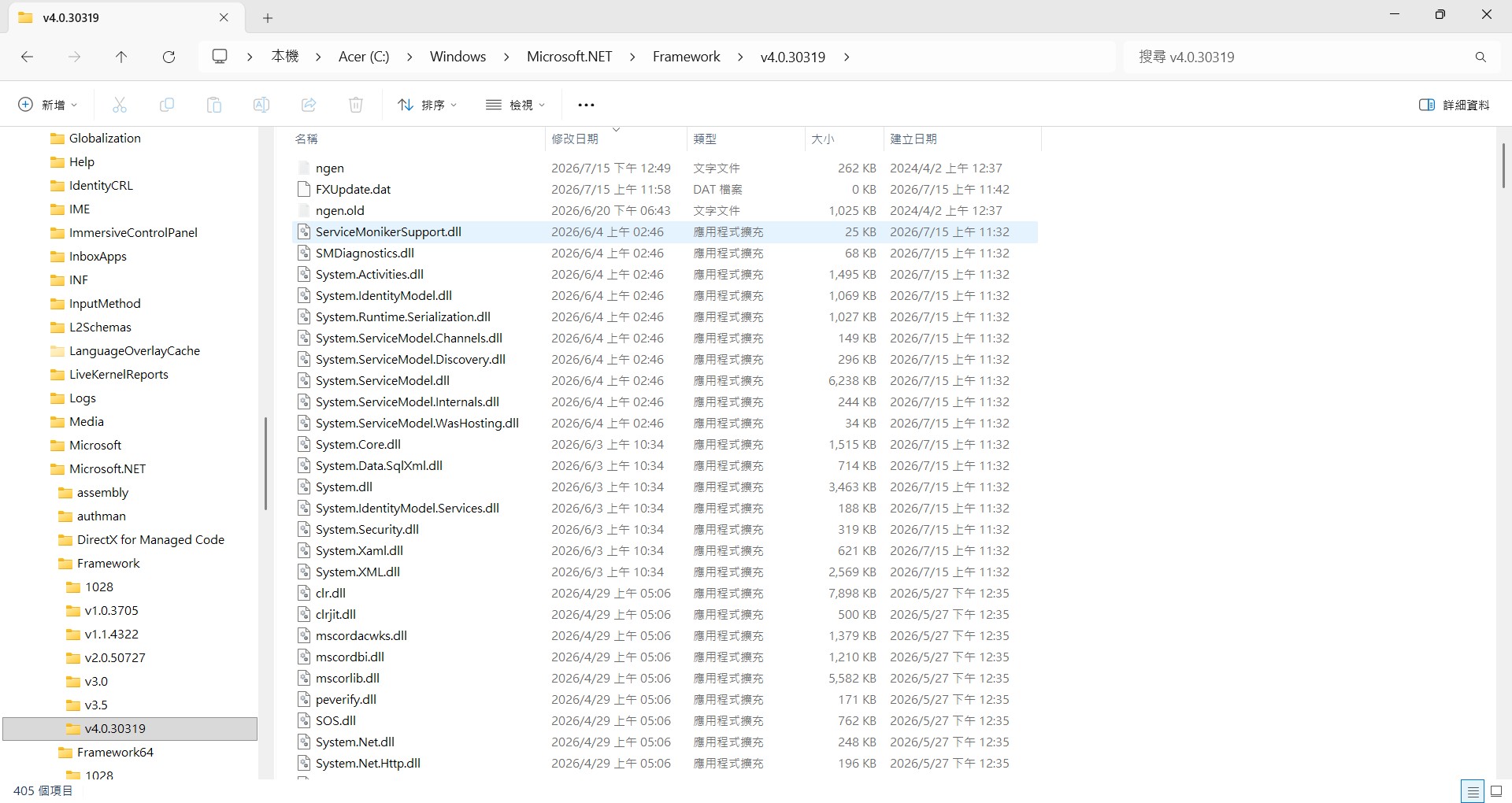Navigate to 本機 breadcrumb
1512x803 pixels.
pos(285,57)
